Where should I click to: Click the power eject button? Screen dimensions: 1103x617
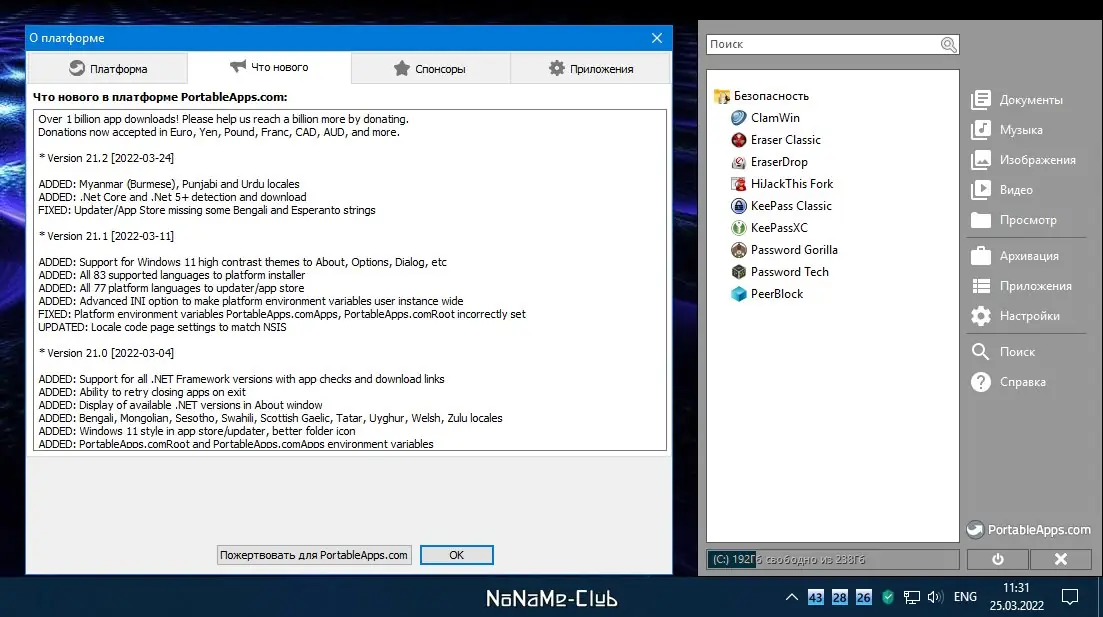997,559
